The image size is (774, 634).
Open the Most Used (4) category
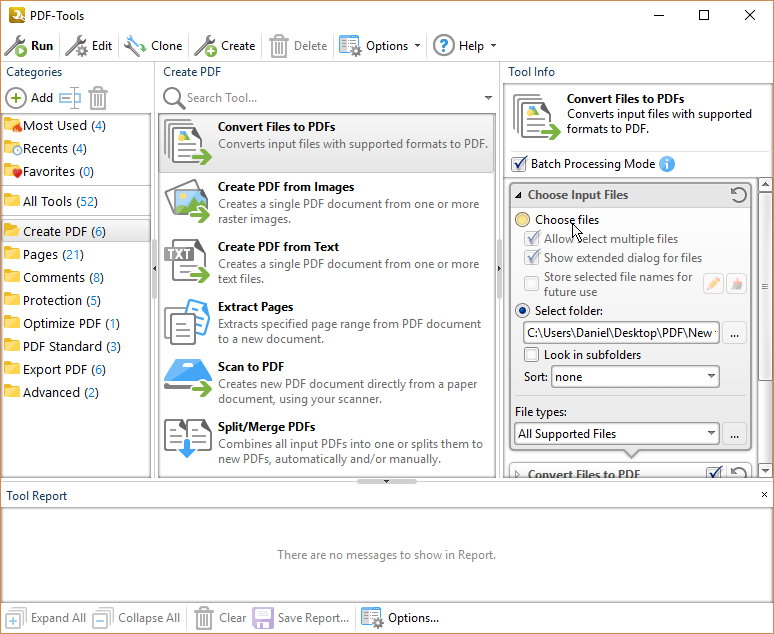[x=76, y=125]
